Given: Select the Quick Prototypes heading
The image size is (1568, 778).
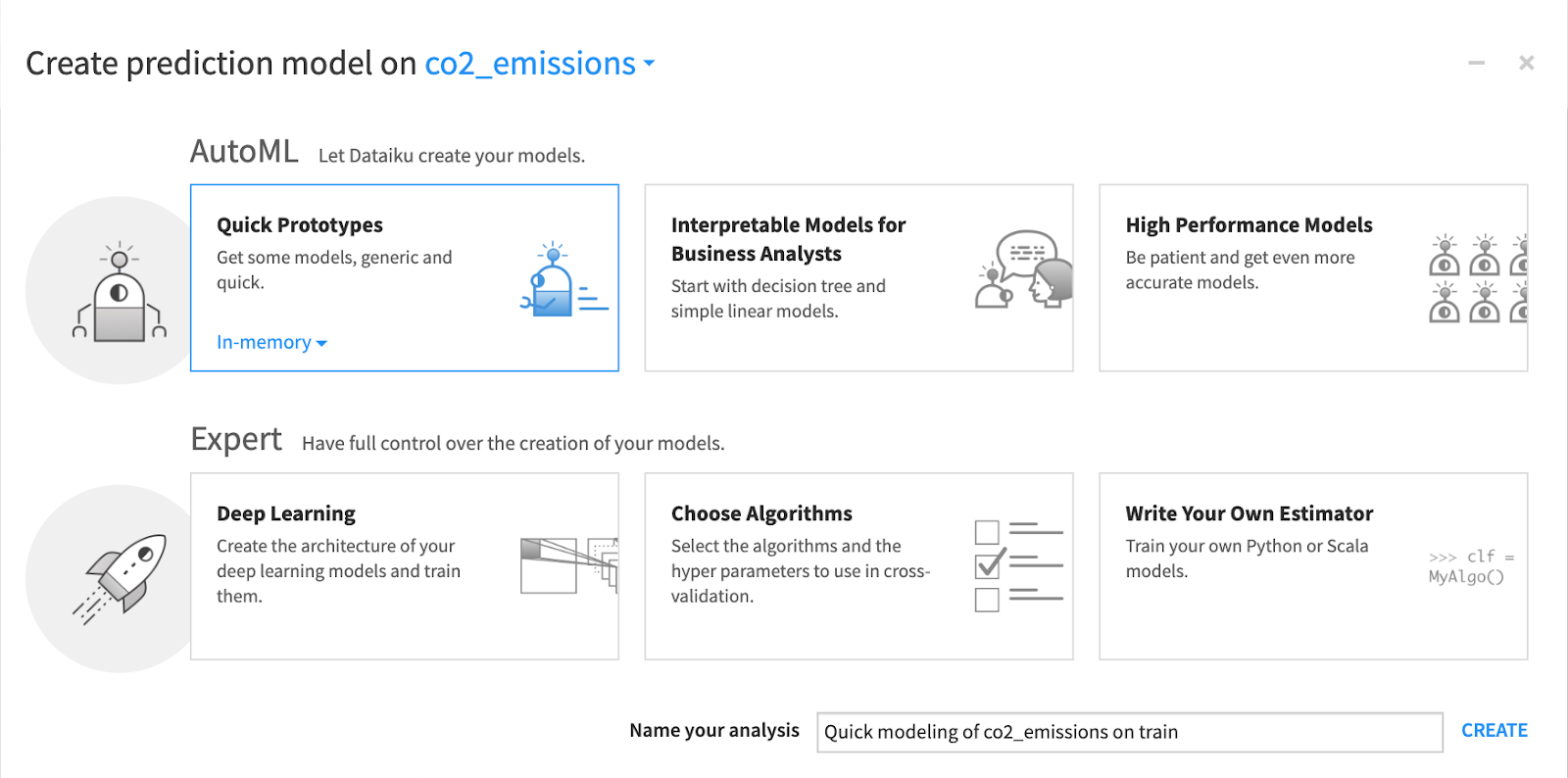Looking at the screenshot, I should click(300, 224).
